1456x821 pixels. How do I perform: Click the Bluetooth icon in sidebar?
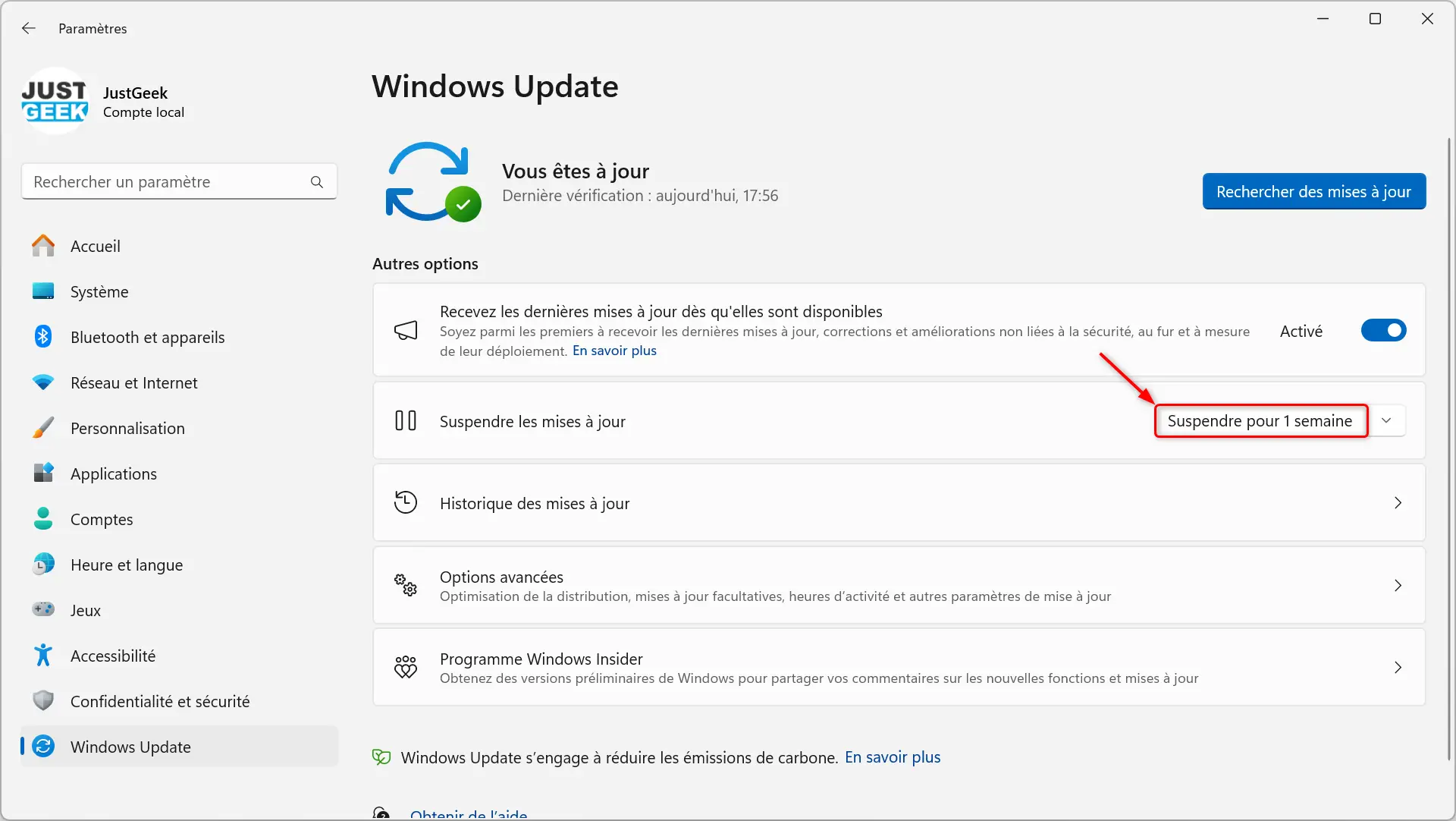pyautogui.click(x=43, y=337)
